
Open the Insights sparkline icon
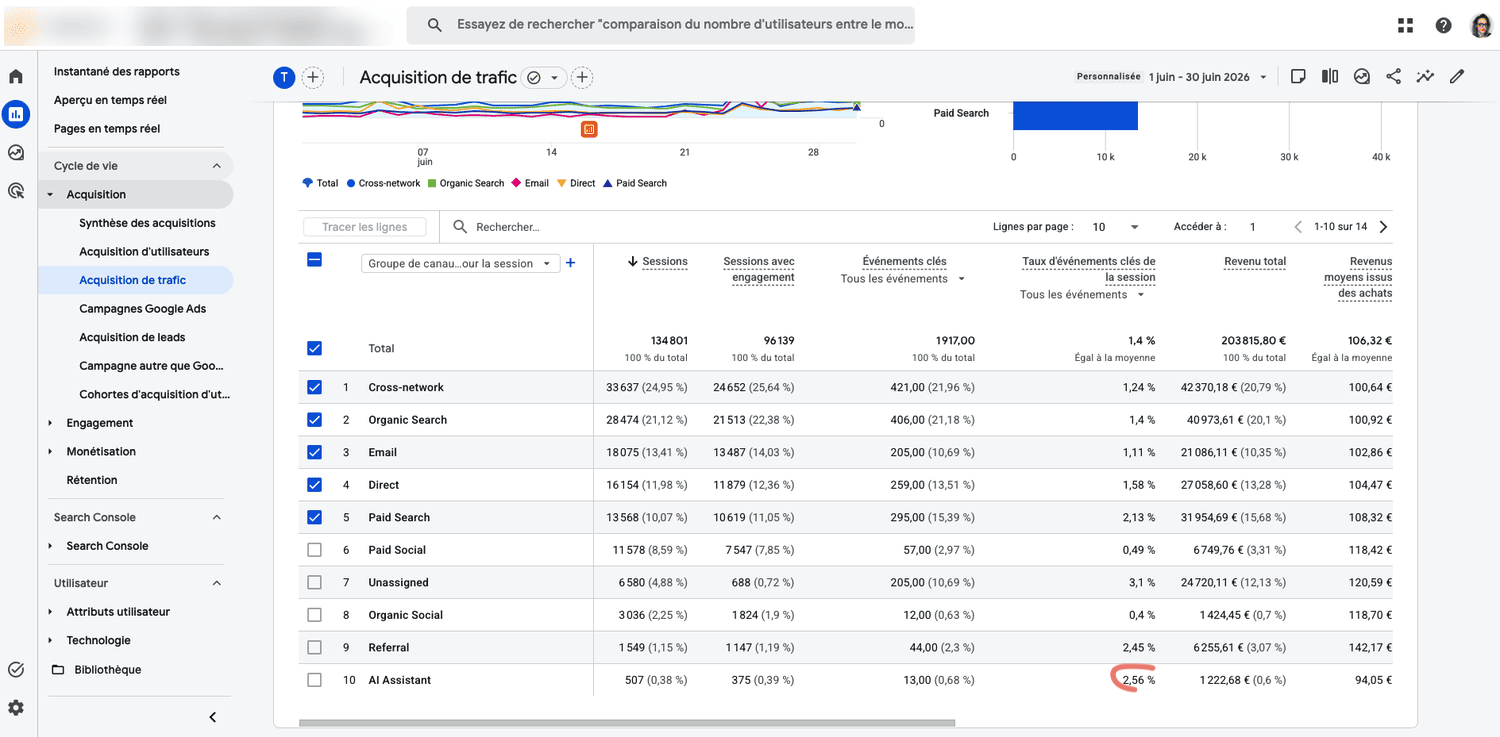point(1425,77)
